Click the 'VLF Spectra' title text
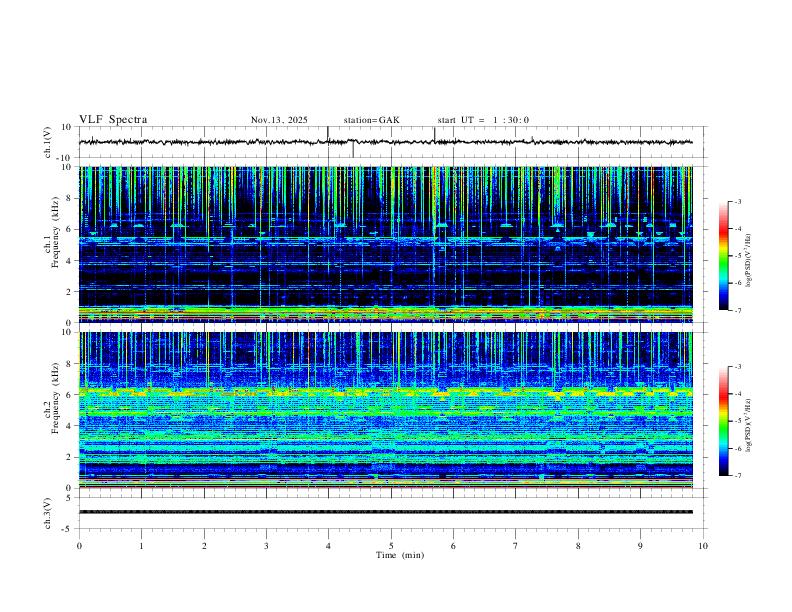 point(113,120)
